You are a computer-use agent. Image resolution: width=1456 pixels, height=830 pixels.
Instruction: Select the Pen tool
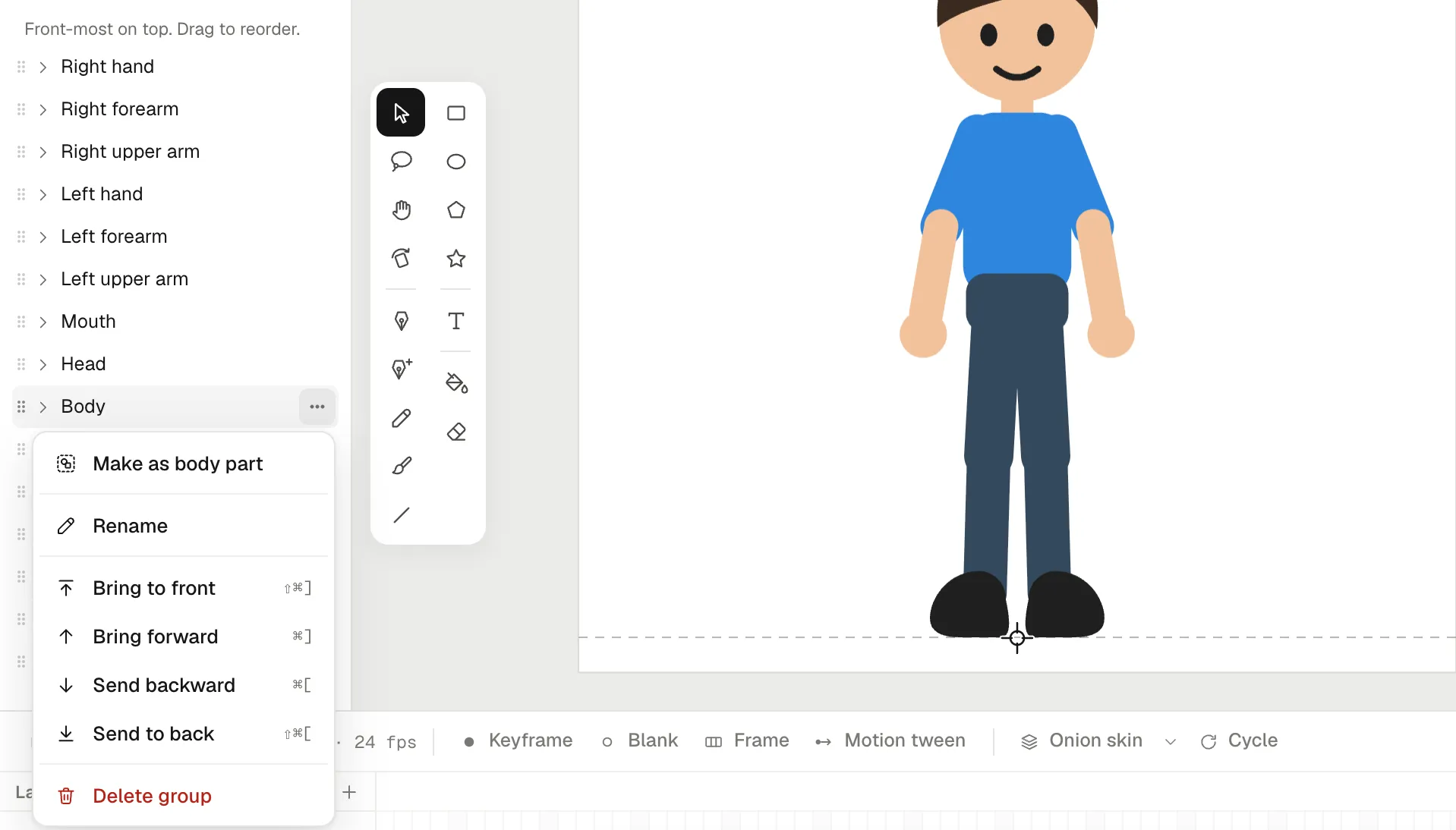pos(401,321)
